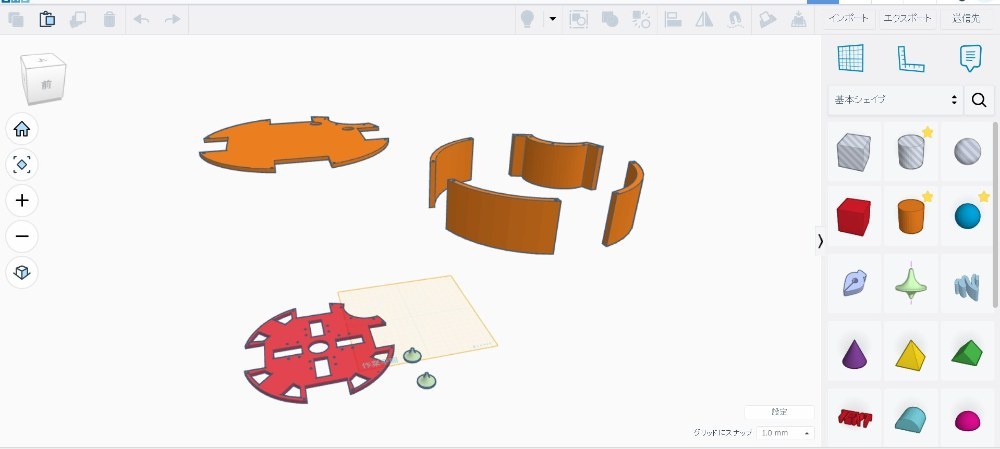Click the Paste clipboard icon

click(x=47, y=19)
